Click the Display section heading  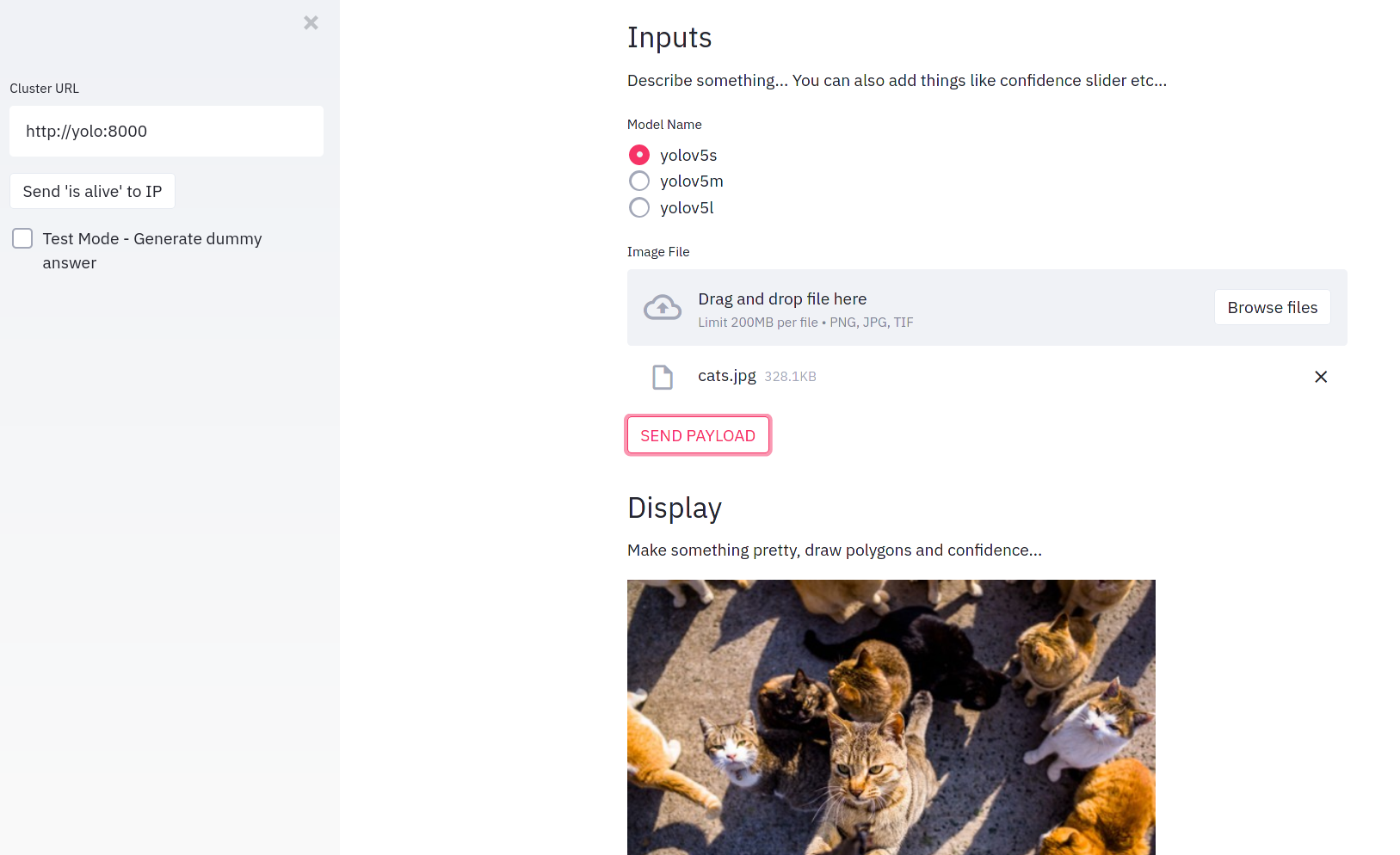(x=675, y=508)
